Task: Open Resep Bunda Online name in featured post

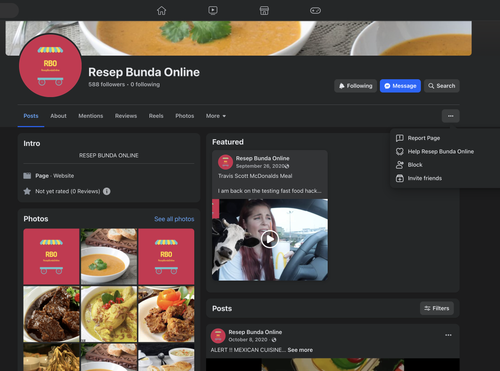Action: click(x=263, y=158)
